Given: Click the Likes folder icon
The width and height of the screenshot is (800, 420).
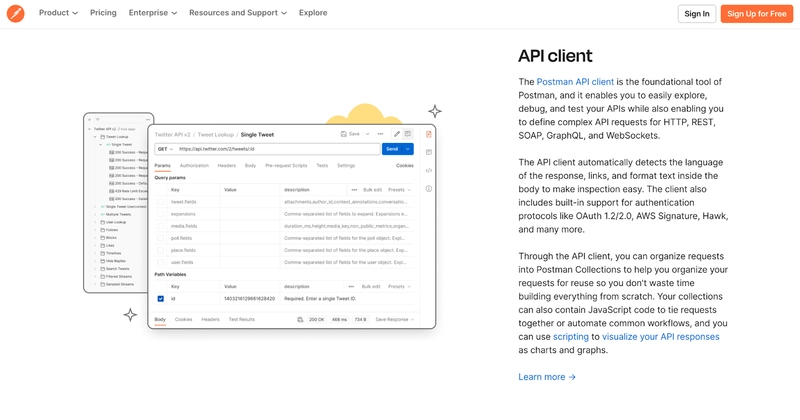Looking at the screenshot, I should point(103,245).
